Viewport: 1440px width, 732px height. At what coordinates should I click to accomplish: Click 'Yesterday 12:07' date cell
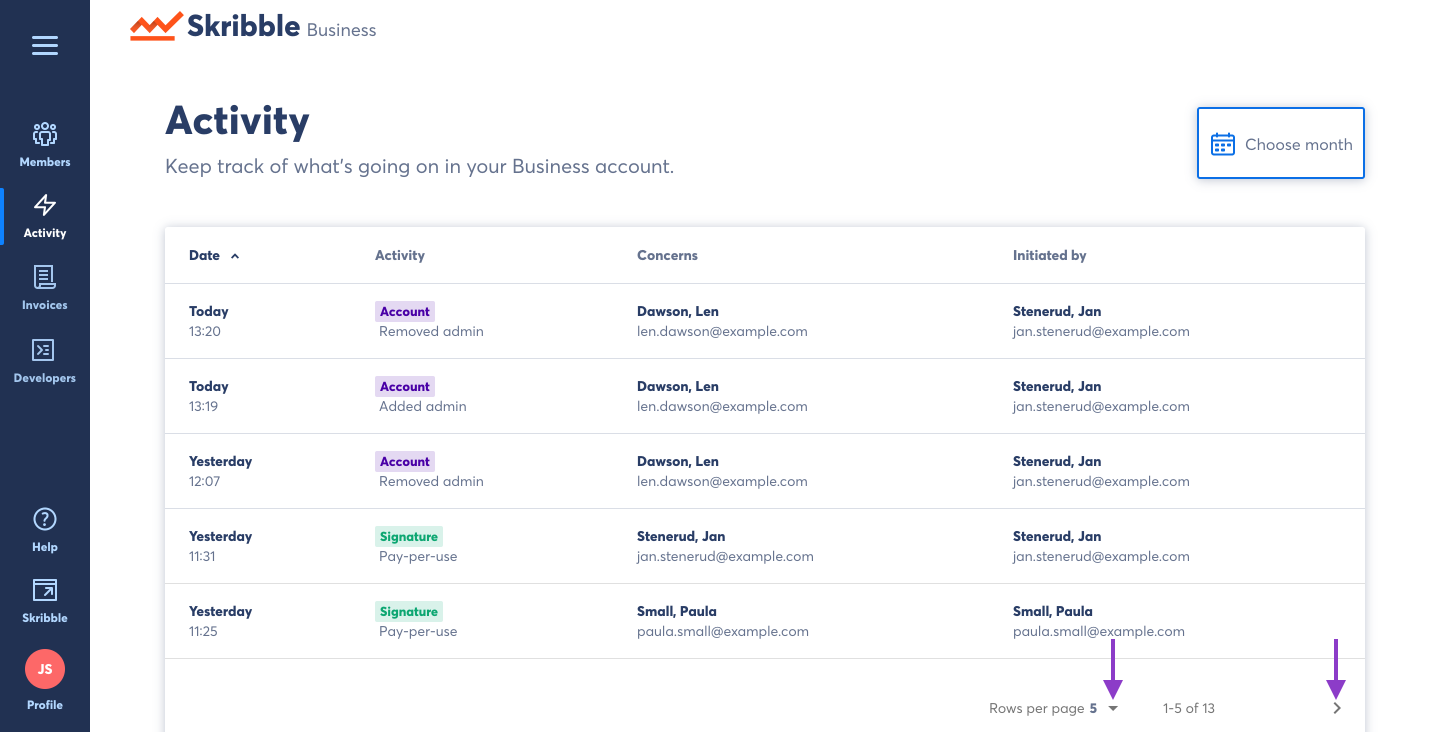click(221, 471)
